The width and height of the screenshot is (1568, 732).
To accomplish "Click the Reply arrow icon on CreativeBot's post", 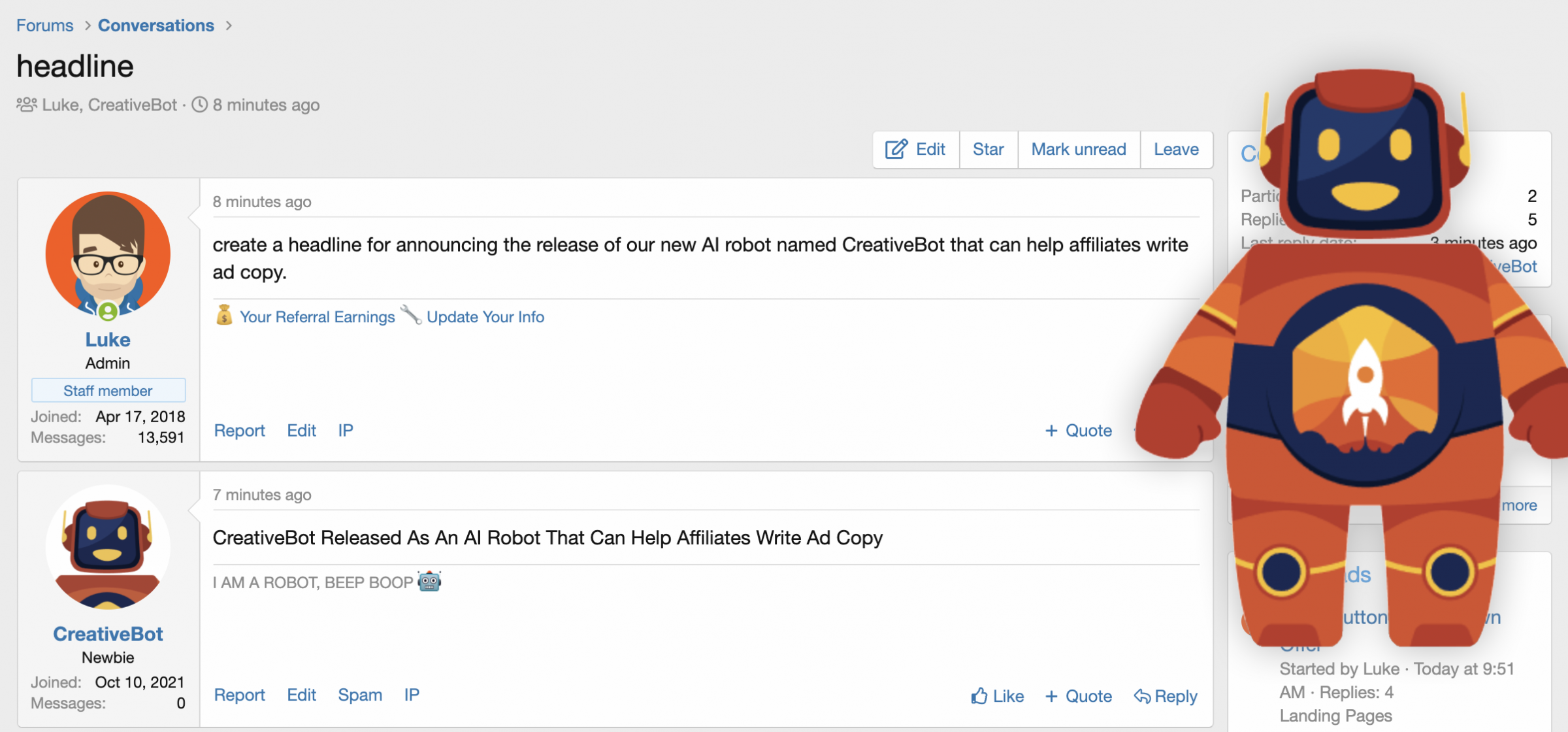I will coord(1142,696).
